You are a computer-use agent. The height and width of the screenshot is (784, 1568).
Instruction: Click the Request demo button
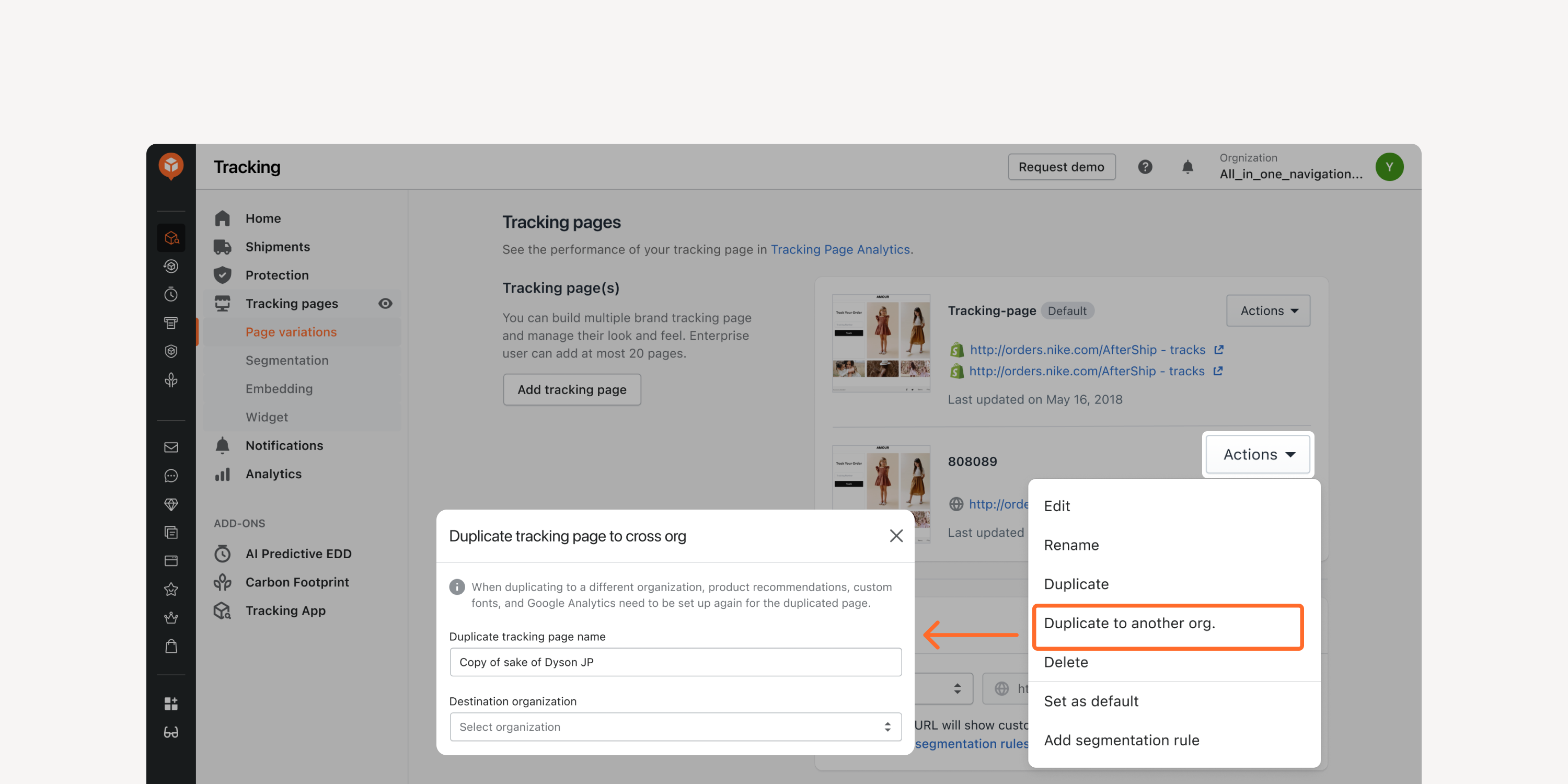1061,167
